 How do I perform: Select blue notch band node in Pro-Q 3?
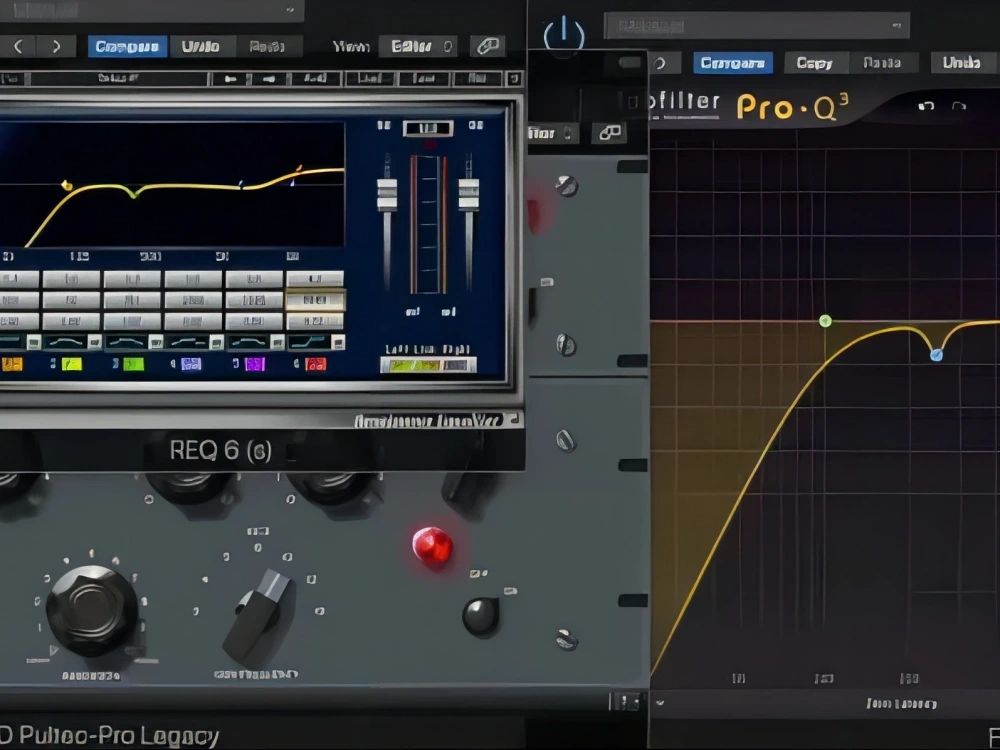coord(936,355)
